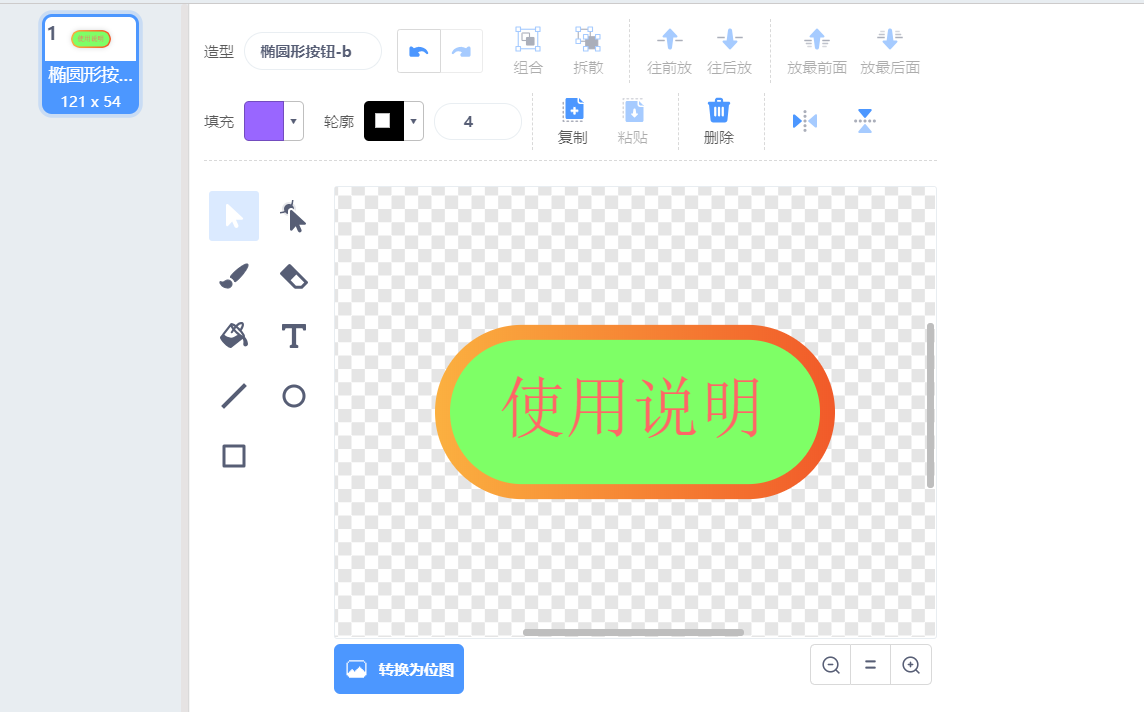This screenshot has width=1144, height=712.
Task: Click the outline width input field
Action: click(x=477, y=121)
